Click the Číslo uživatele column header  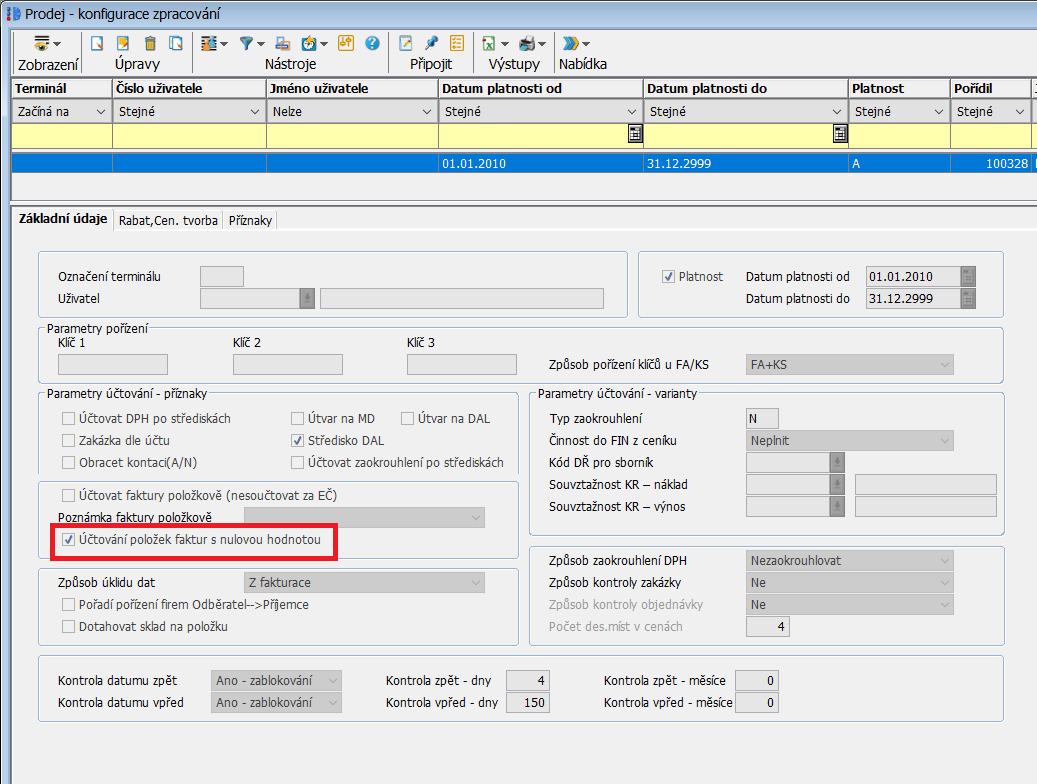click(188, 89)
